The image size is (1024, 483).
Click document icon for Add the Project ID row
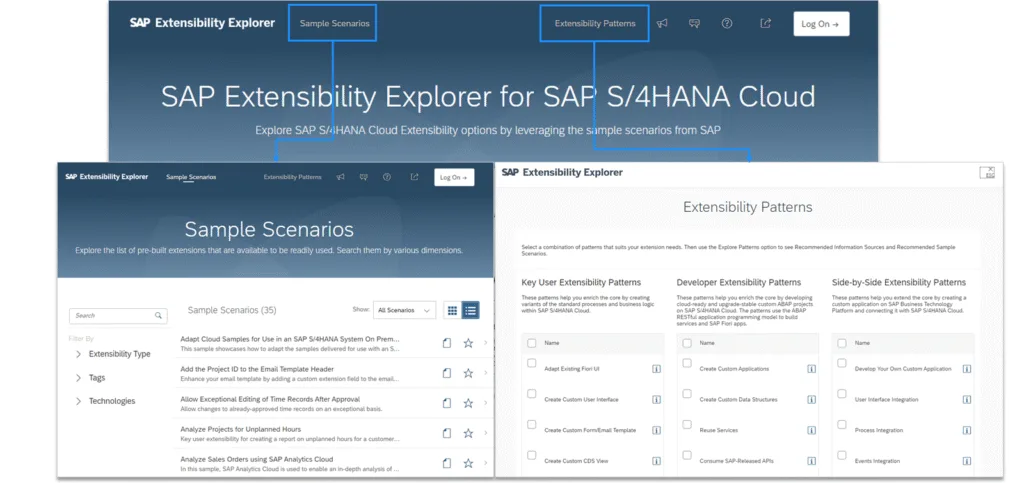pos(447,373)
